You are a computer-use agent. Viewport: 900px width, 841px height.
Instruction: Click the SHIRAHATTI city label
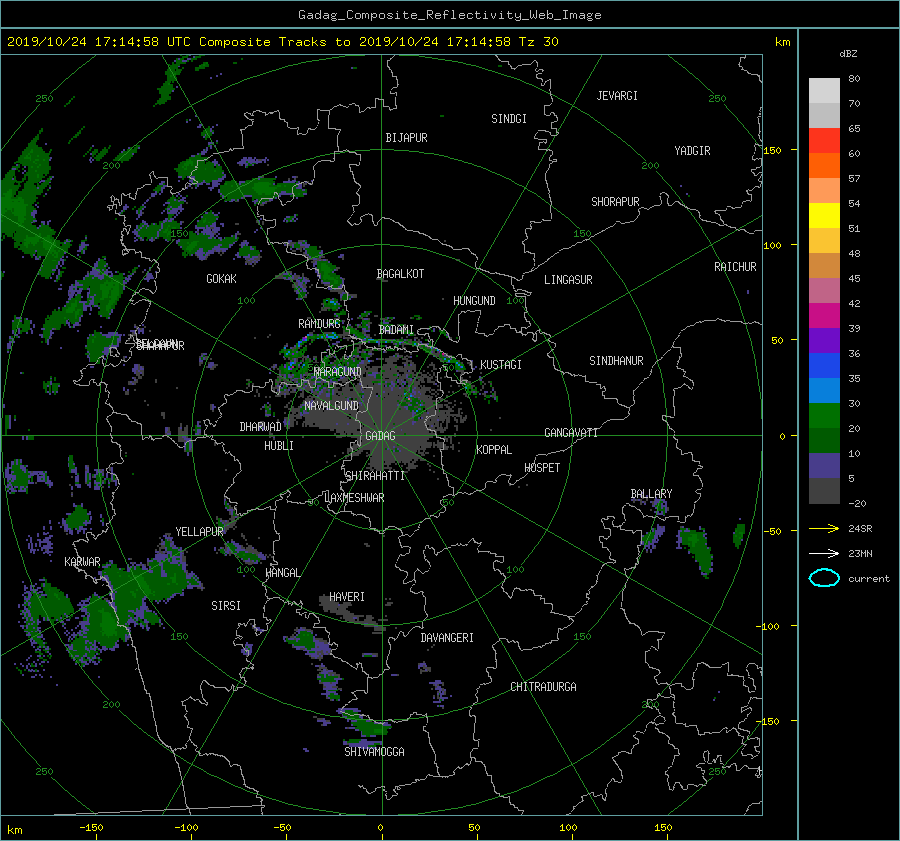click(375, 476)
